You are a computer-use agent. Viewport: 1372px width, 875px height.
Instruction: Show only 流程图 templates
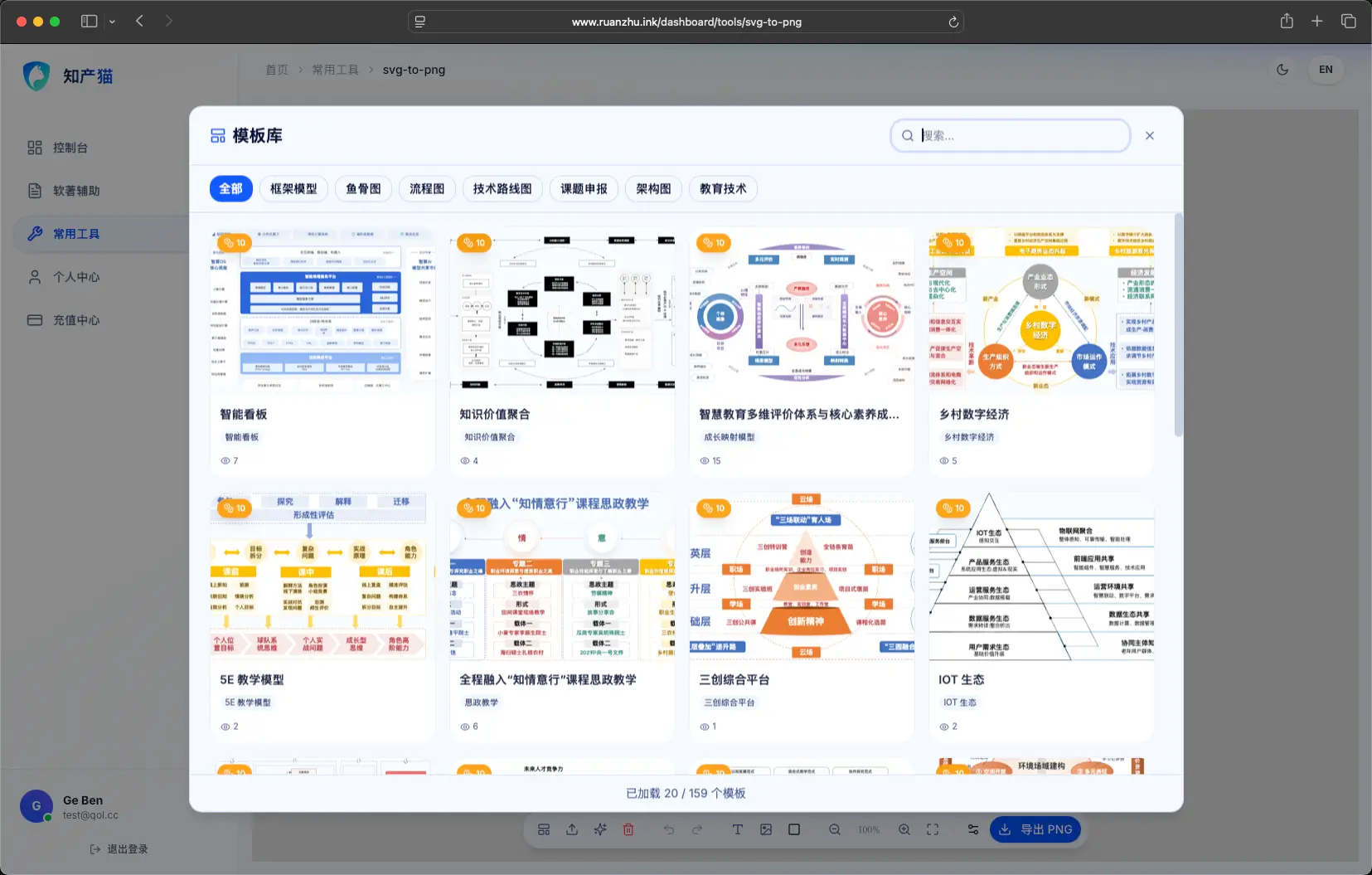(427, 189)
